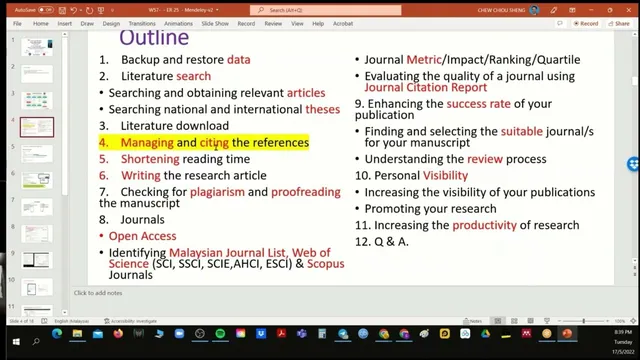
Task: Start presentation from beginning icon
Action: pyautogui.click(x=101, y=10)
